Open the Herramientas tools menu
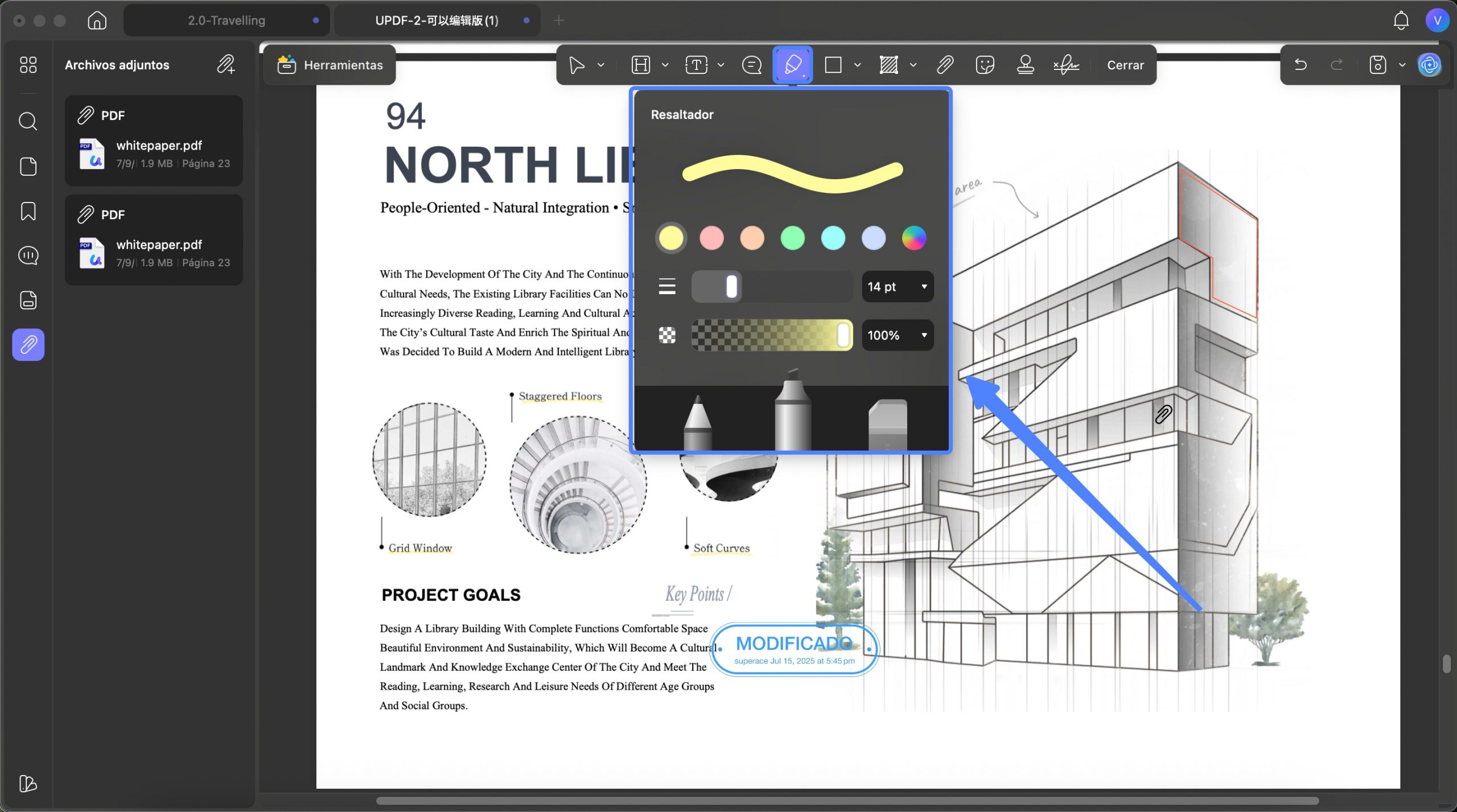The height and width of the screenshot is (812, 1457). tap(330, 65)
